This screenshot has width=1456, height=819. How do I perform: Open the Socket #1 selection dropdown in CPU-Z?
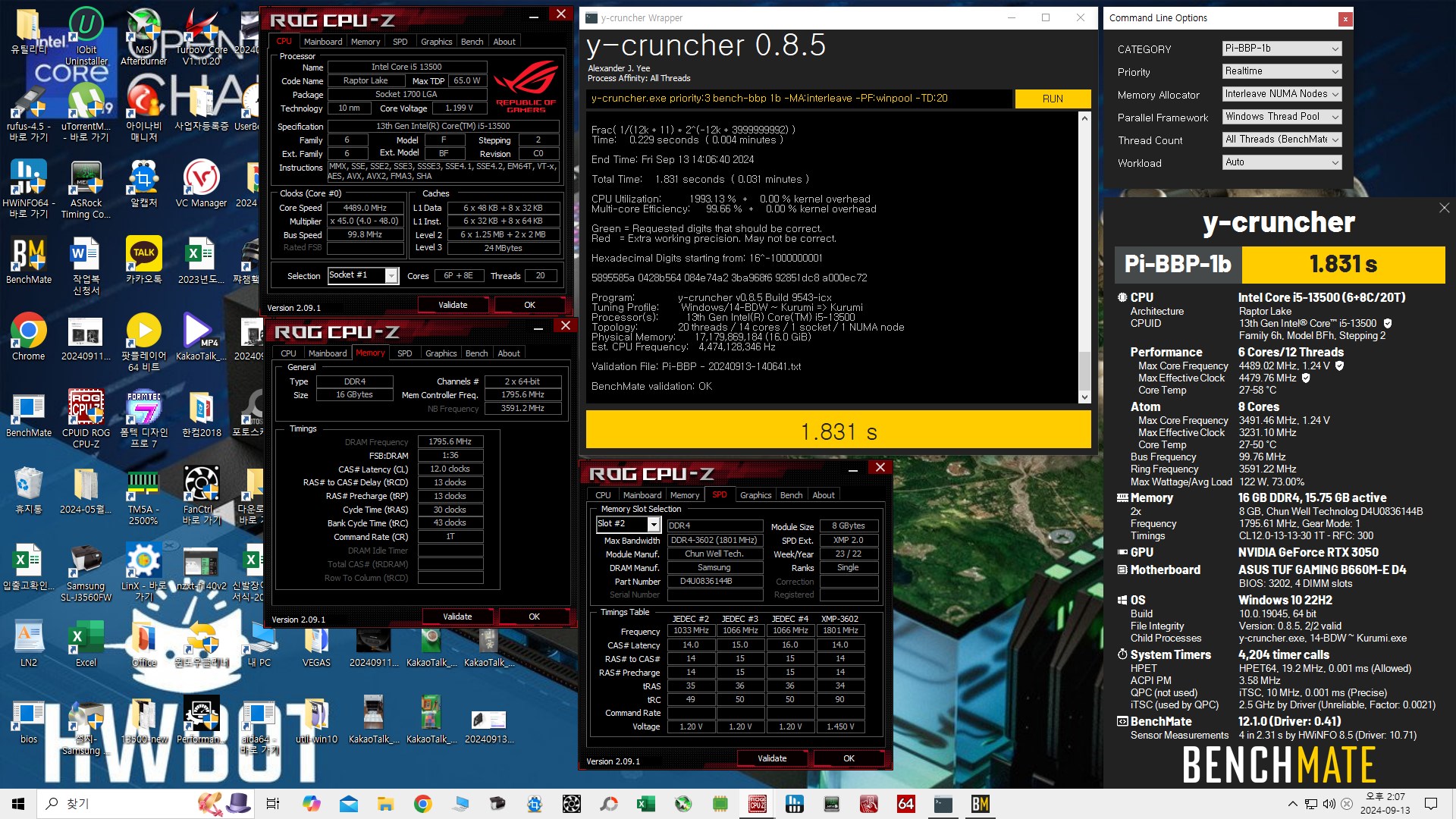pyautogui.click(x=362, y=275)
